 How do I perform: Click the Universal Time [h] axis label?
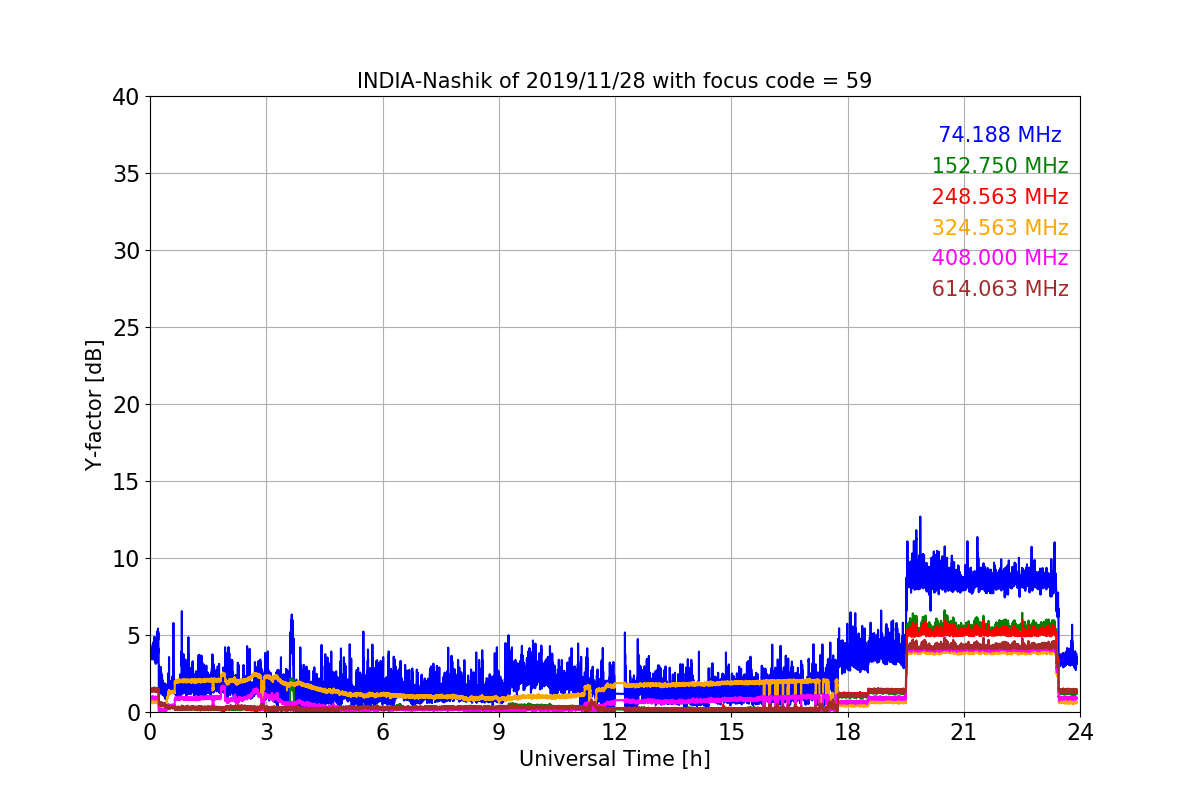[x=614, y=759]
